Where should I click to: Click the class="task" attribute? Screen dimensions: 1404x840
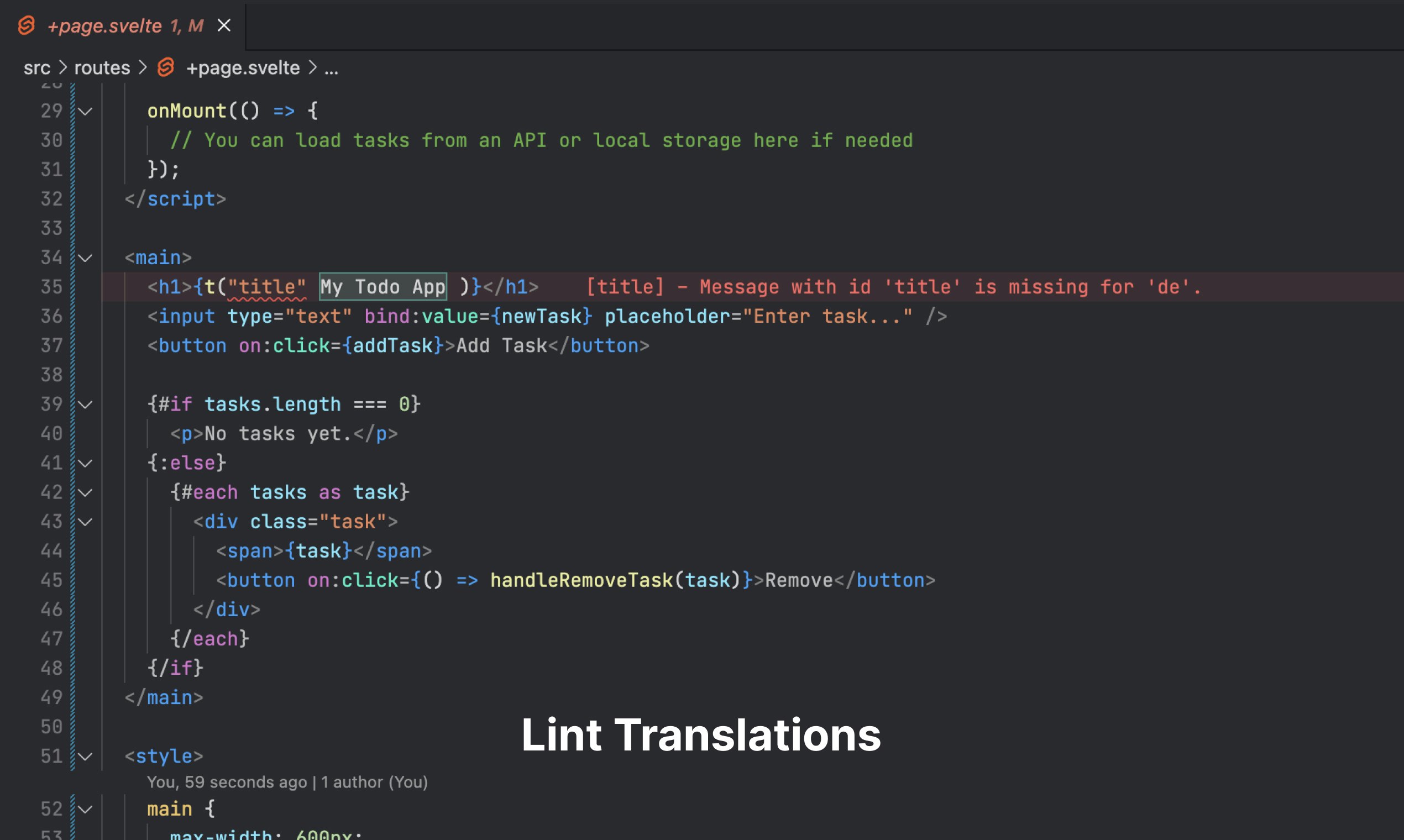point(318,522)
